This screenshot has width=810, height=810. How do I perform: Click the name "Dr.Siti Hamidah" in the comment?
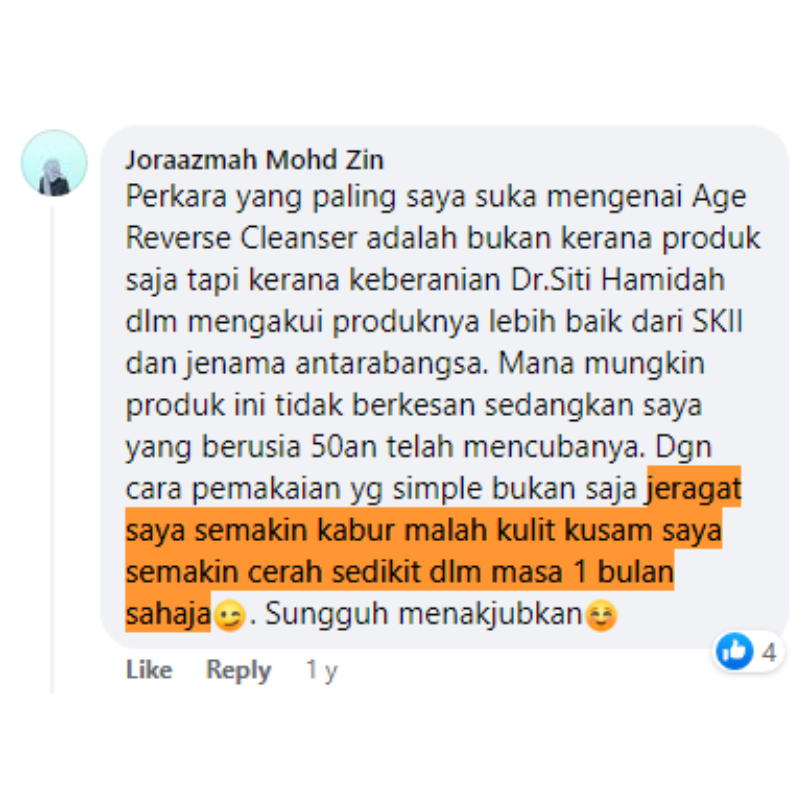click(x=617, y=280)
